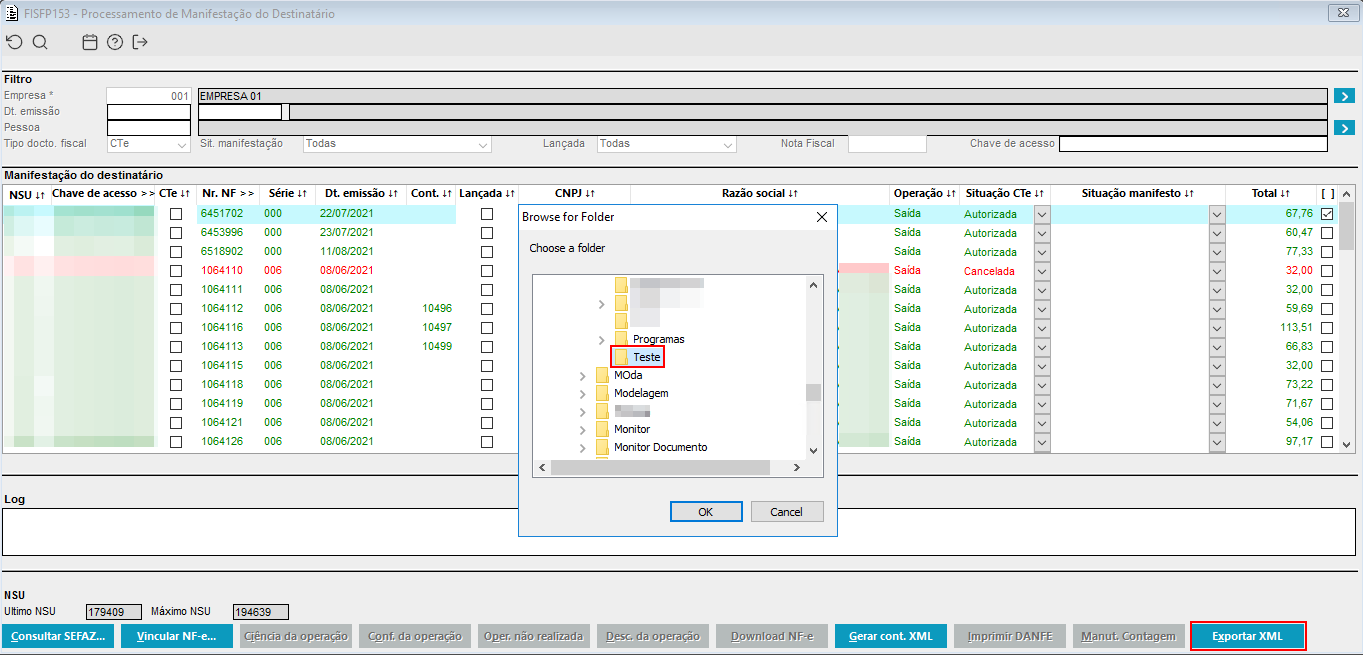Viewport: 1363px width, 655px height.
Task: Expand the Modelagem folder node
Action: coord(582,394)
